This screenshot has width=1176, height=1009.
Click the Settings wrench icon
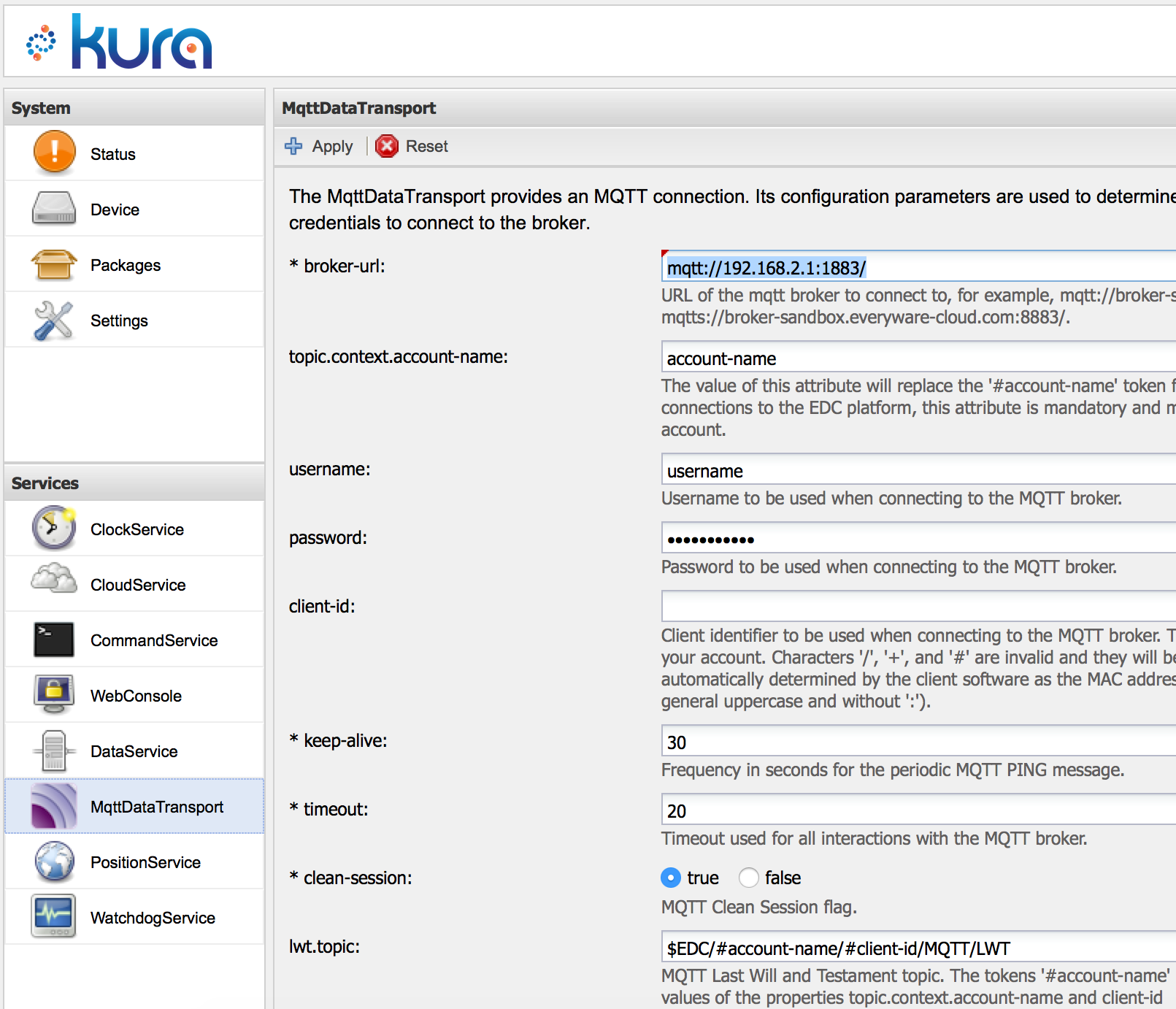[x=54, y=320]
